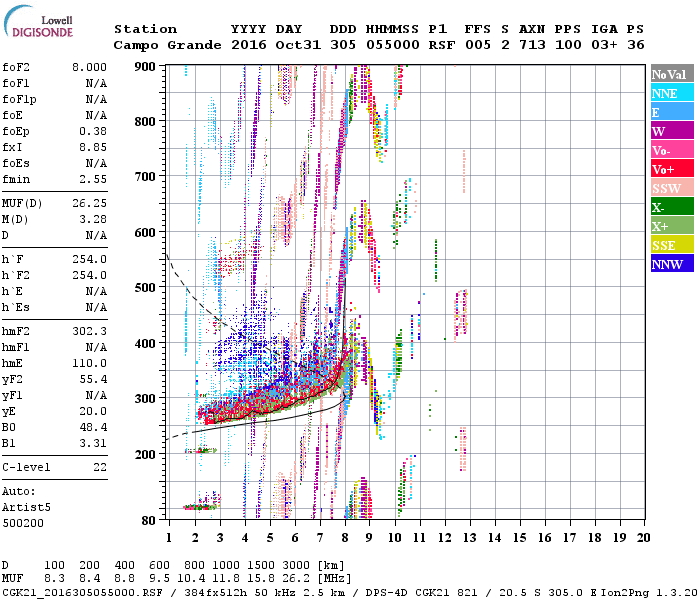Select the W purple legend swatch
Viewport: 700px width, 600px height.
click(x=672, y=131)
